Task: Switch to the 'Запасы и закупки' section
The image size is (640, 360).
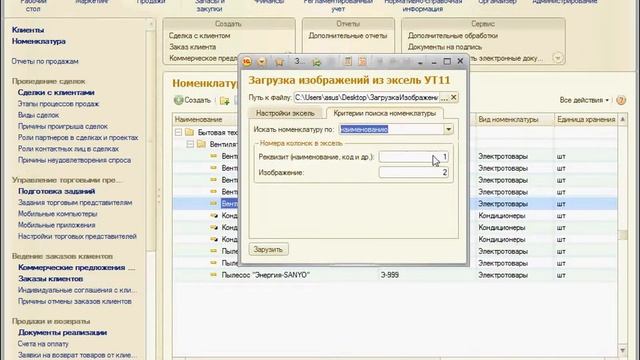Action: pos(209,5)
